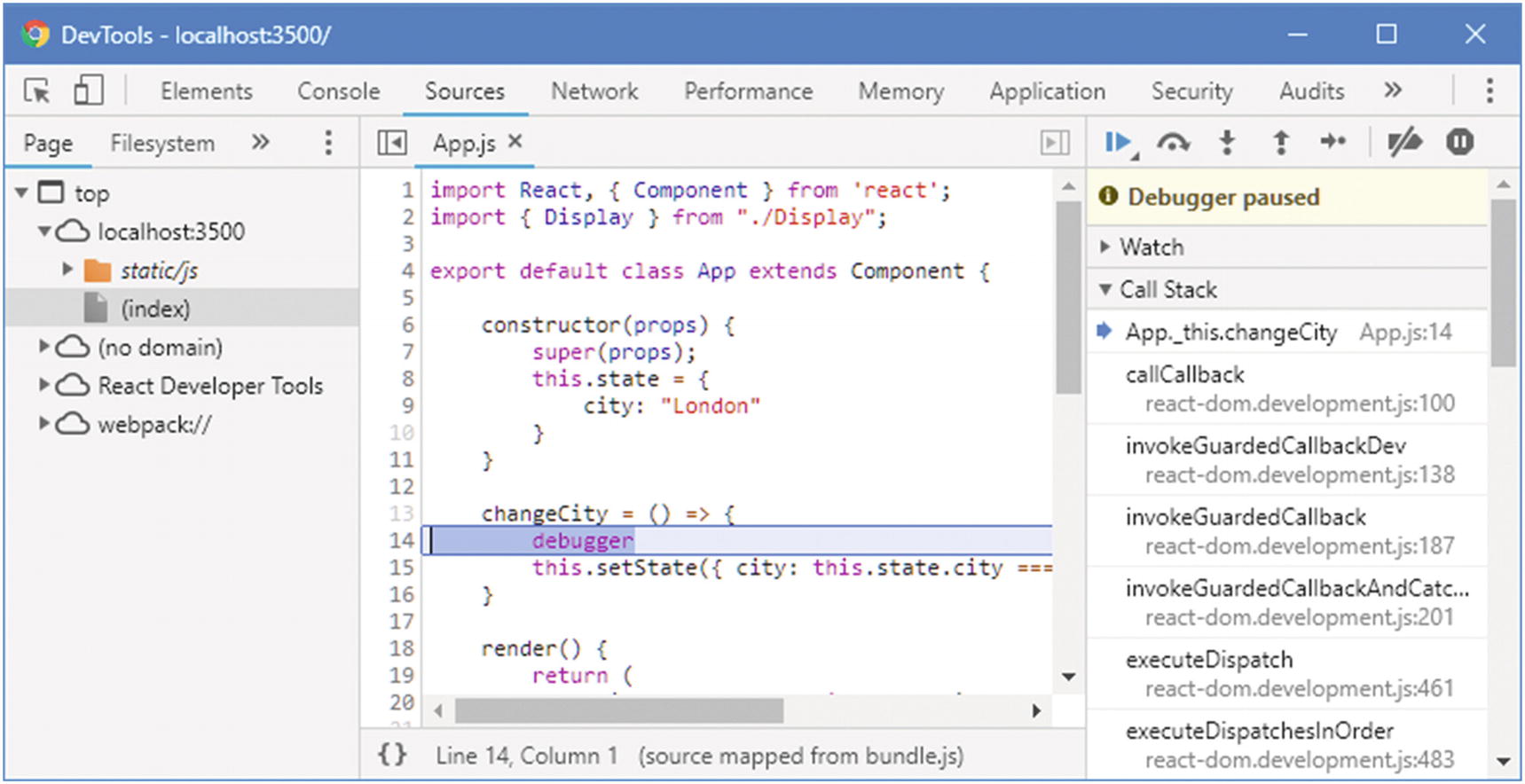The height and width of the screenshot is (784, 1525).
Task: Open the Console tab
Action: [x=338, y=91]
